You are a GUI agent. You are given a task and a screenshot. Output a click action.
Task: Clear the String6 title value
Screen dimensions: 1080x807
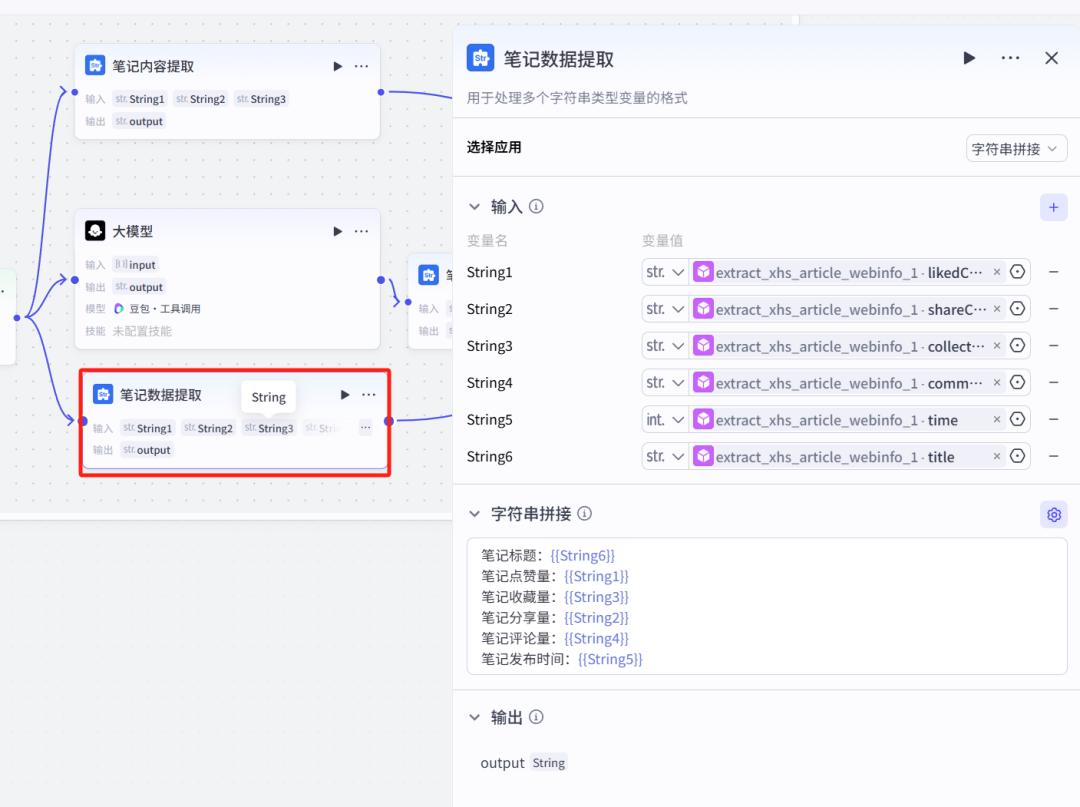[997, 457]
